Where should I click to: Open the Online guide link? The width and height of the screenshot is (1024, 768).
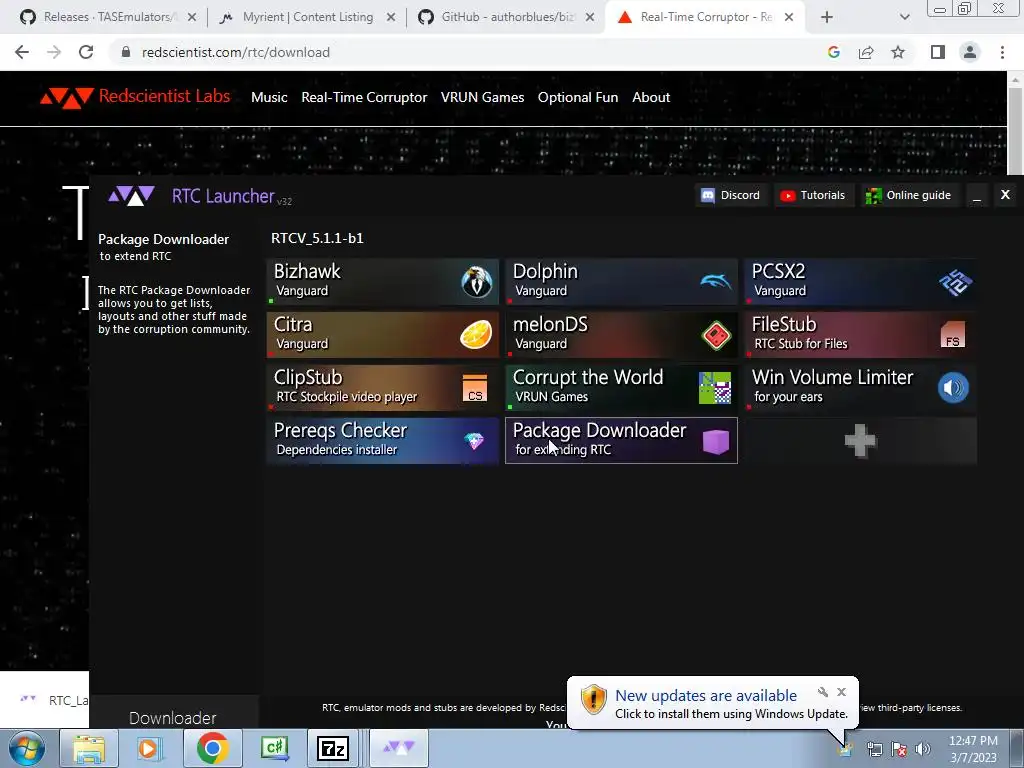(908, 195)
